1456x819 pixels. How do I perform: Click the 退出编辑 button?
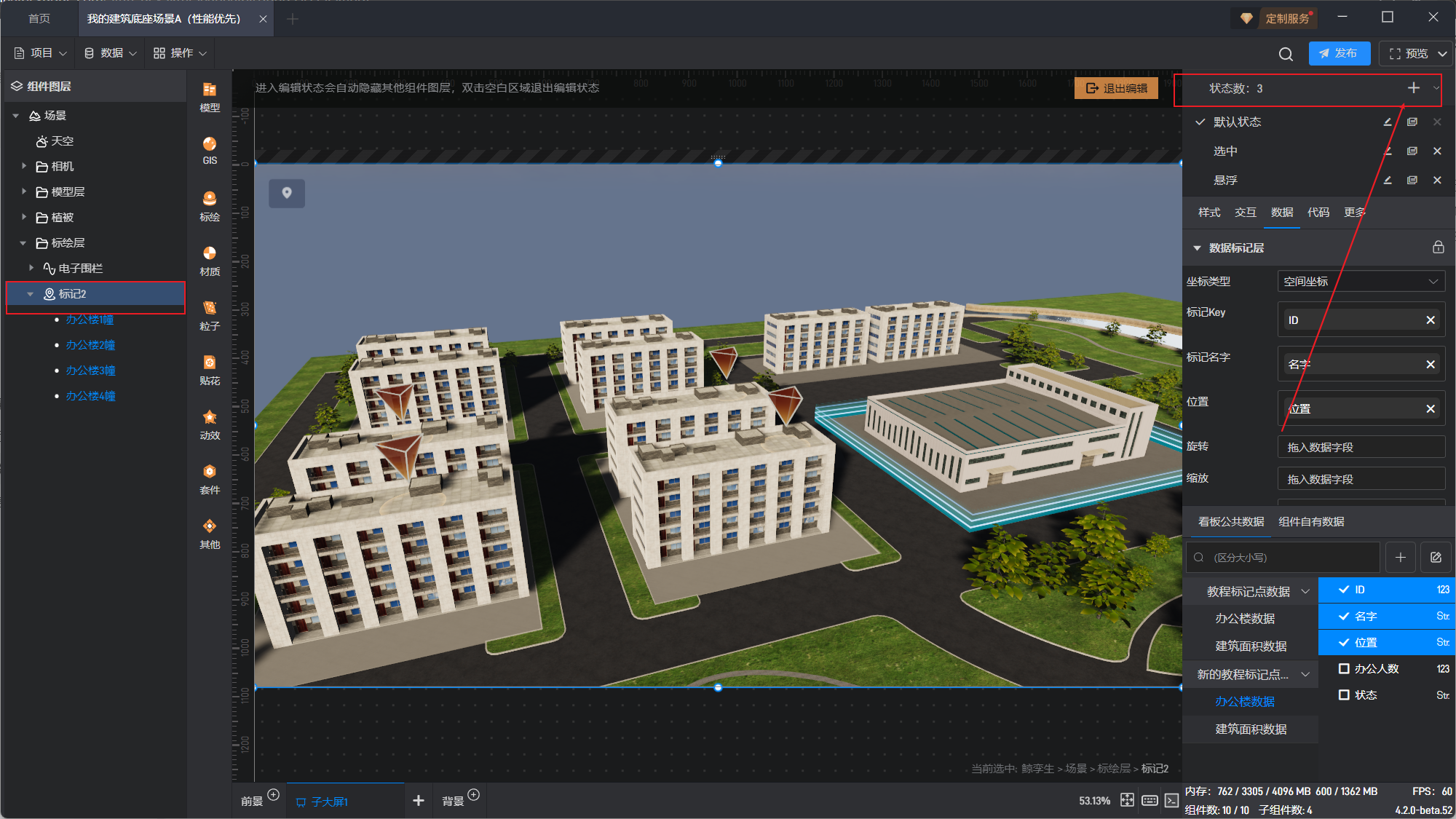1116,88
